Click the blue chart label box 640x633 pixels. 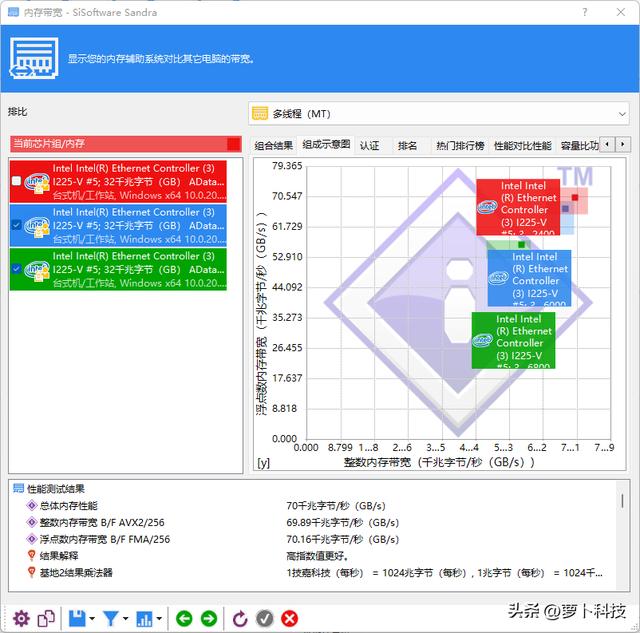coord(529,278)
